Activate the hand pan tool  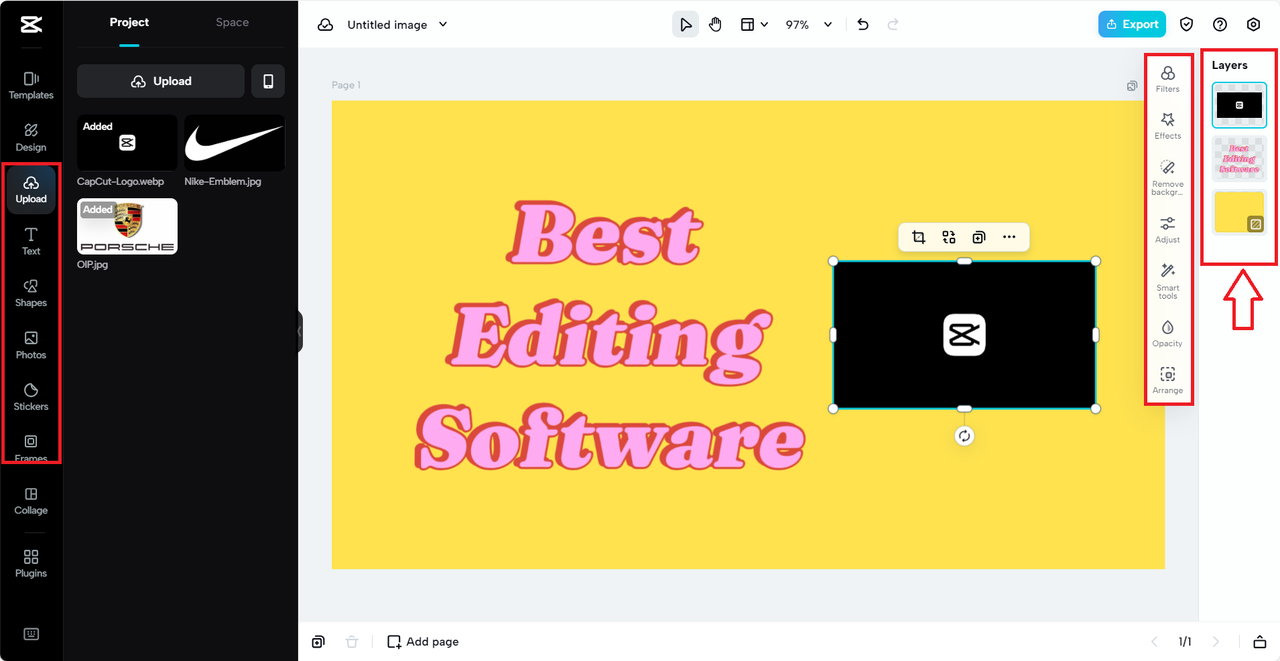(x=716, y=25)
